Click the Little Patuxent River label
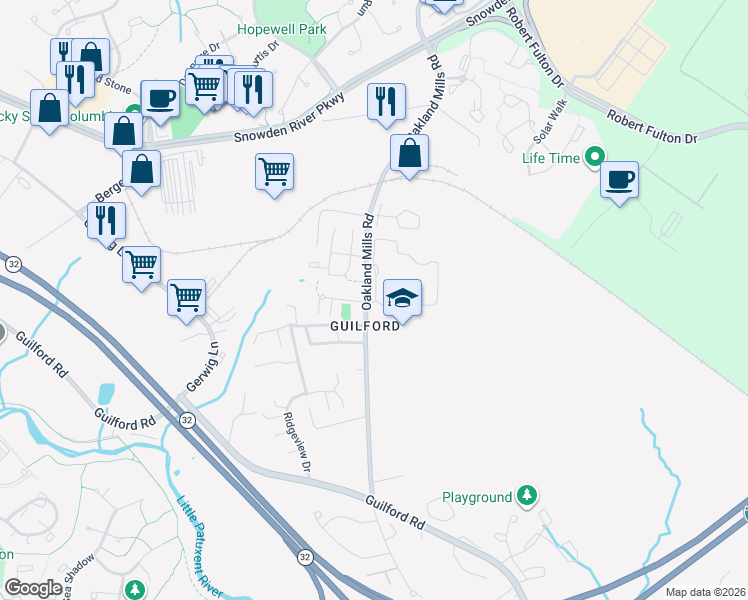Image resolution: width=748 pixels, height=600 pixels. tap(199, 547)
